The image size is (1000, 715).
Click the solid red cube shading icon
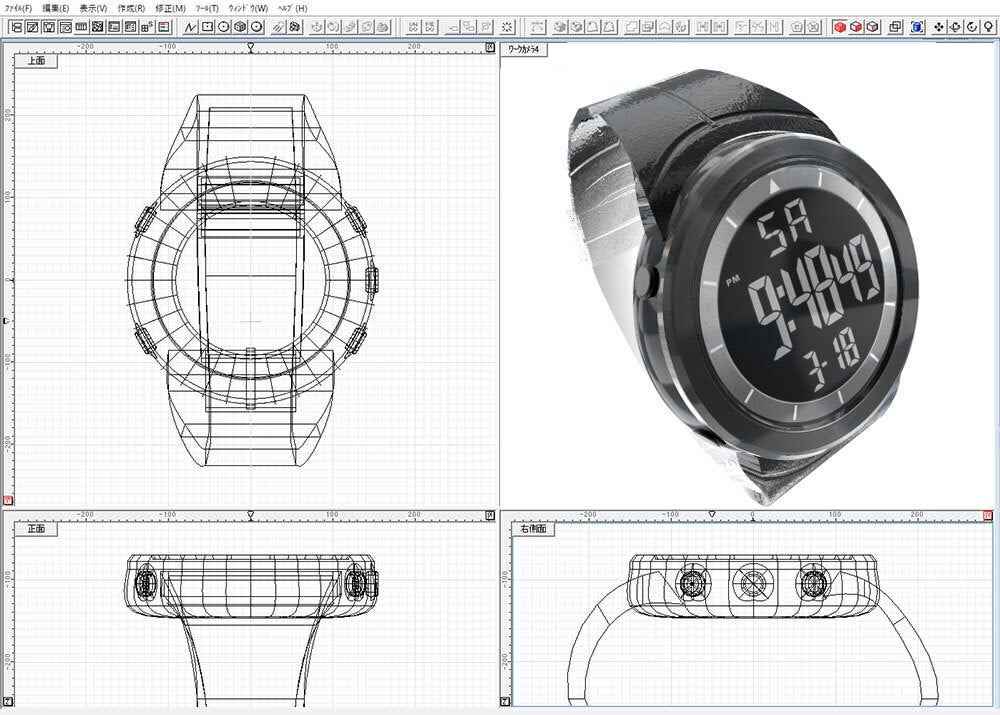click(x=840, y=27)
